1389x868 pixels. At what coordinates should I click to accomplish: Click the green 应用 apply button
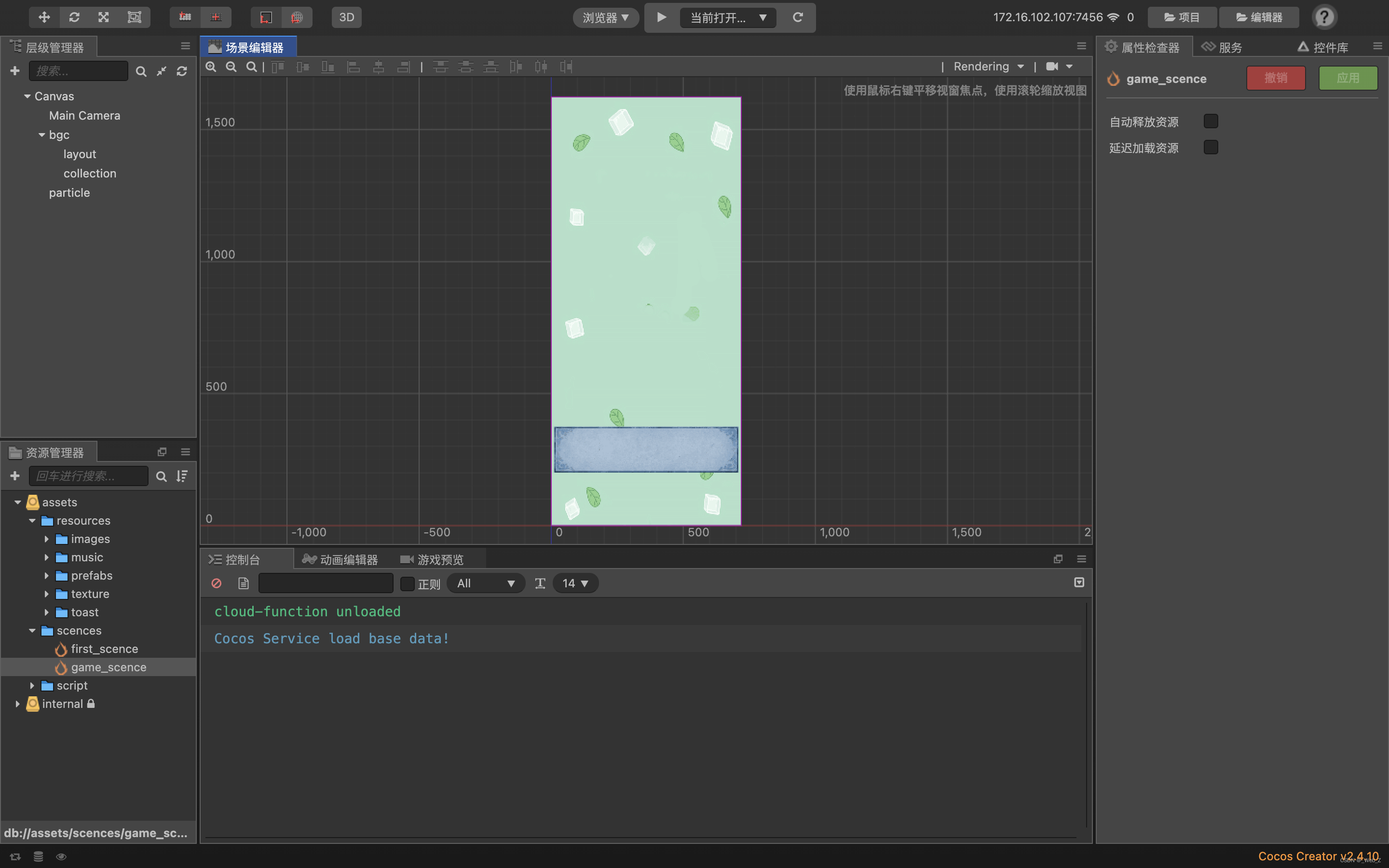[x=1348, y=78]
